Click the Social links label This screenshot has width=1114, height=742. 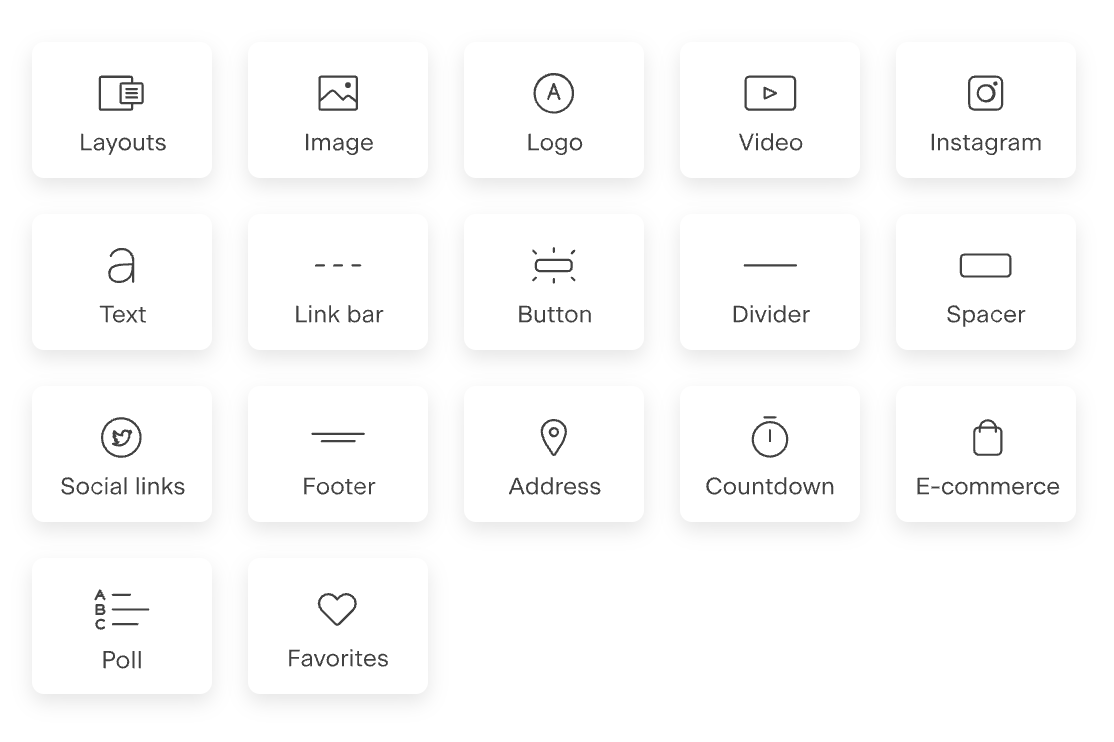(122, 486)
